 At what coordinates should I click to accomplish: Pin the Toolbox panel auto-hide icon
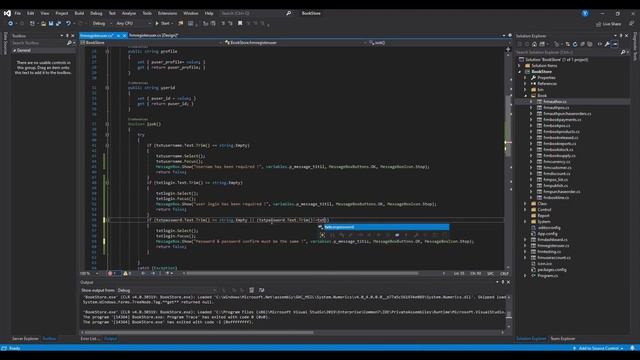(67, 36)
